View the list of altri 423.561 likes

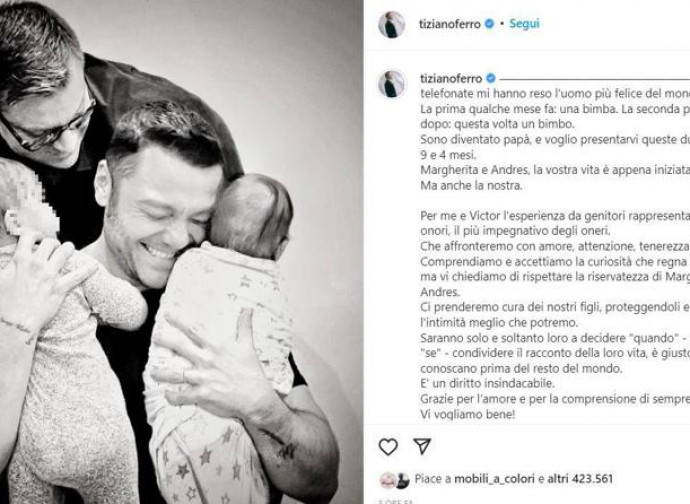[x=580, y=479]
